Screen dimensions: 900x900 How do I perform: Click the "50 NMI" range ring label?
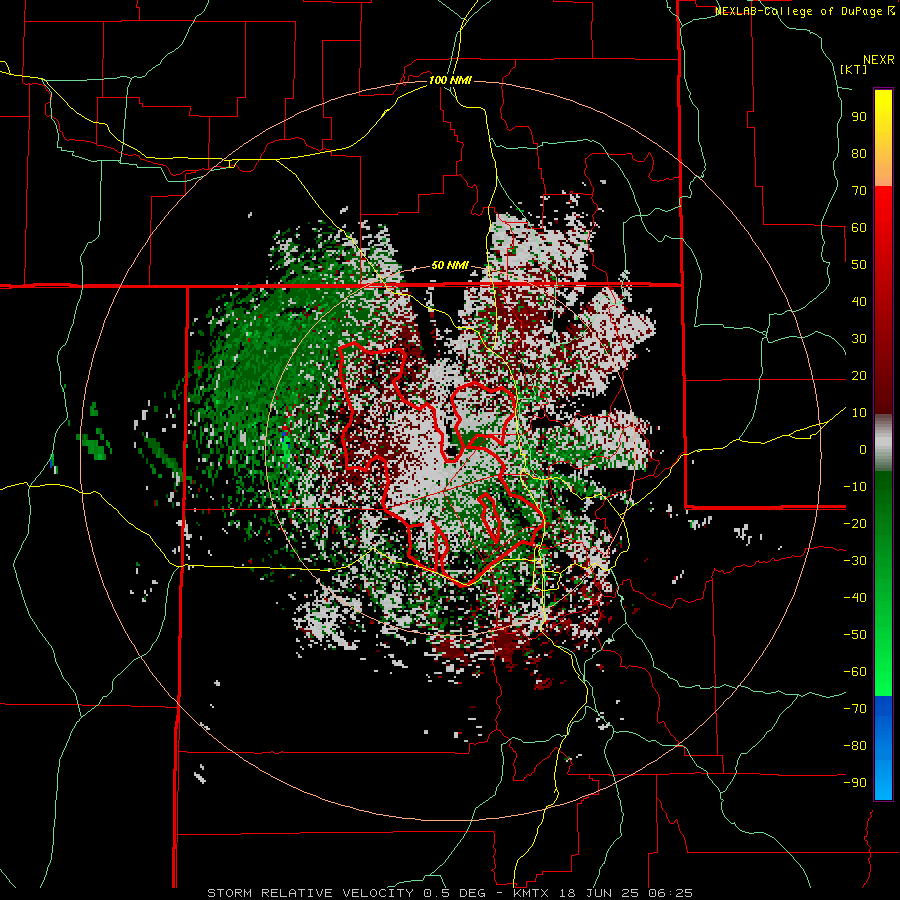(450, 265)
